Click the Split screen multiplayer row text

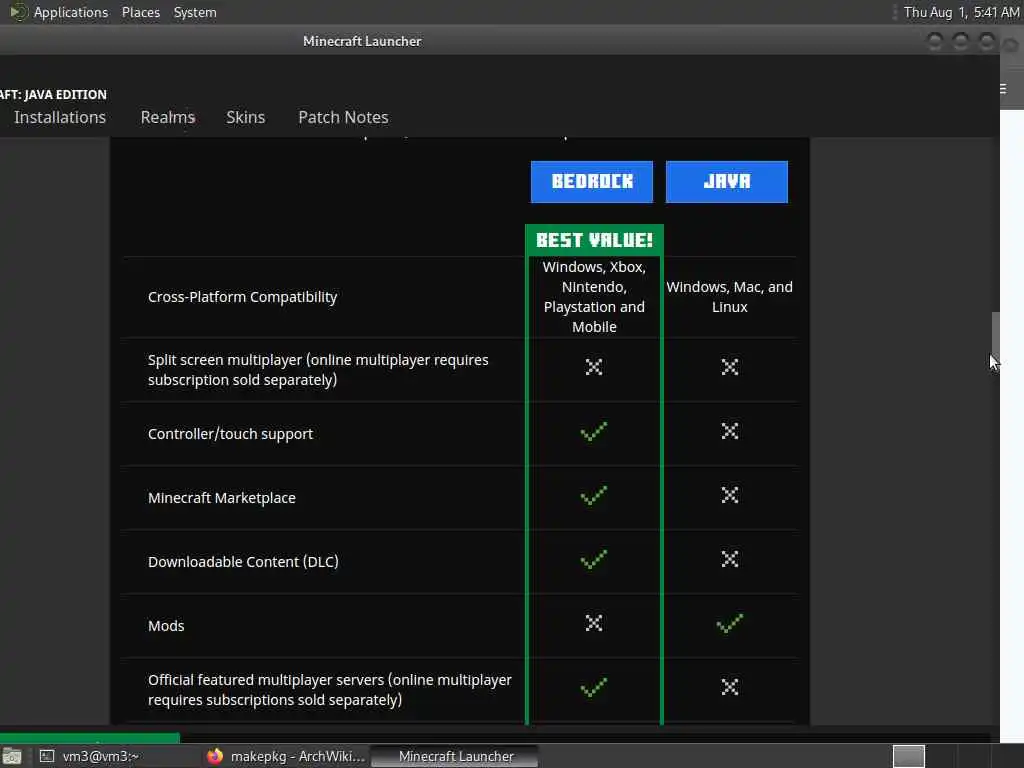coord(318,370)
